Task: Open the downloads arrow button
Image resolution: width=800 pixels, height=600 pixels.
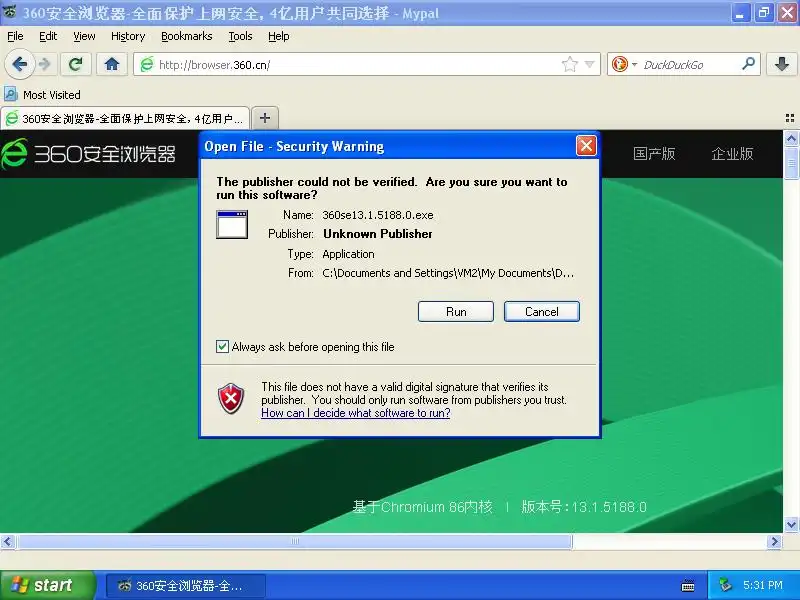Action: click(x=782, y=64)
